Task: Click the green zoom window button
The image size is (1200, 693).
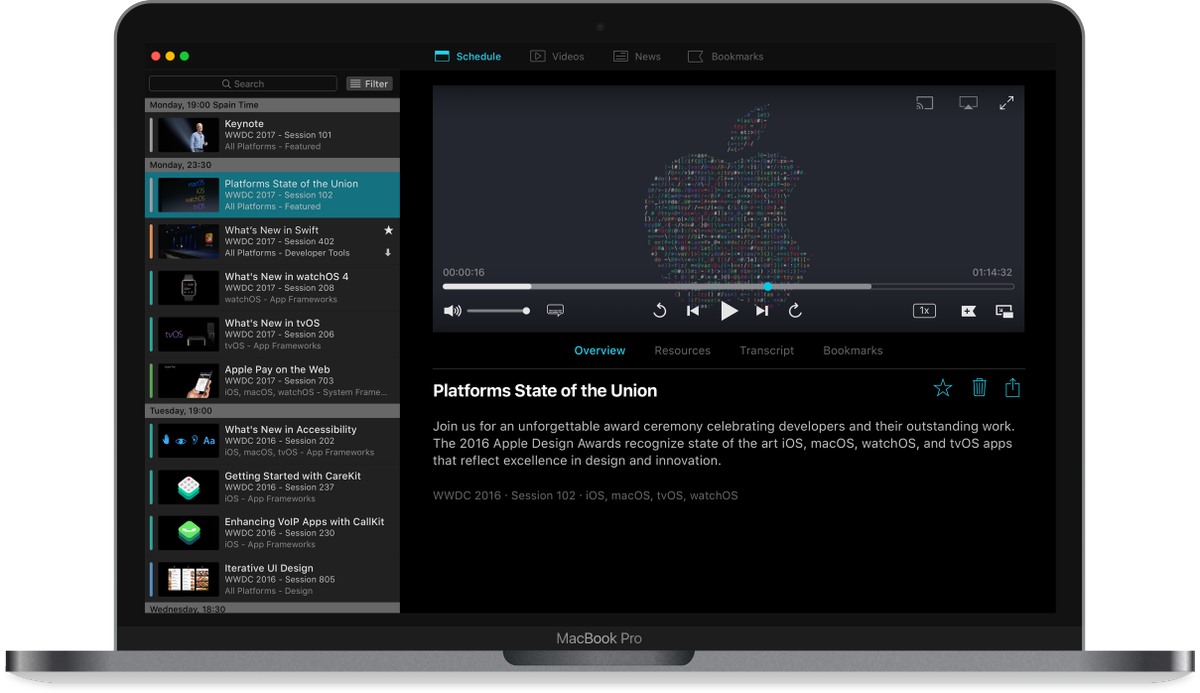Action: tap(184, 56)
